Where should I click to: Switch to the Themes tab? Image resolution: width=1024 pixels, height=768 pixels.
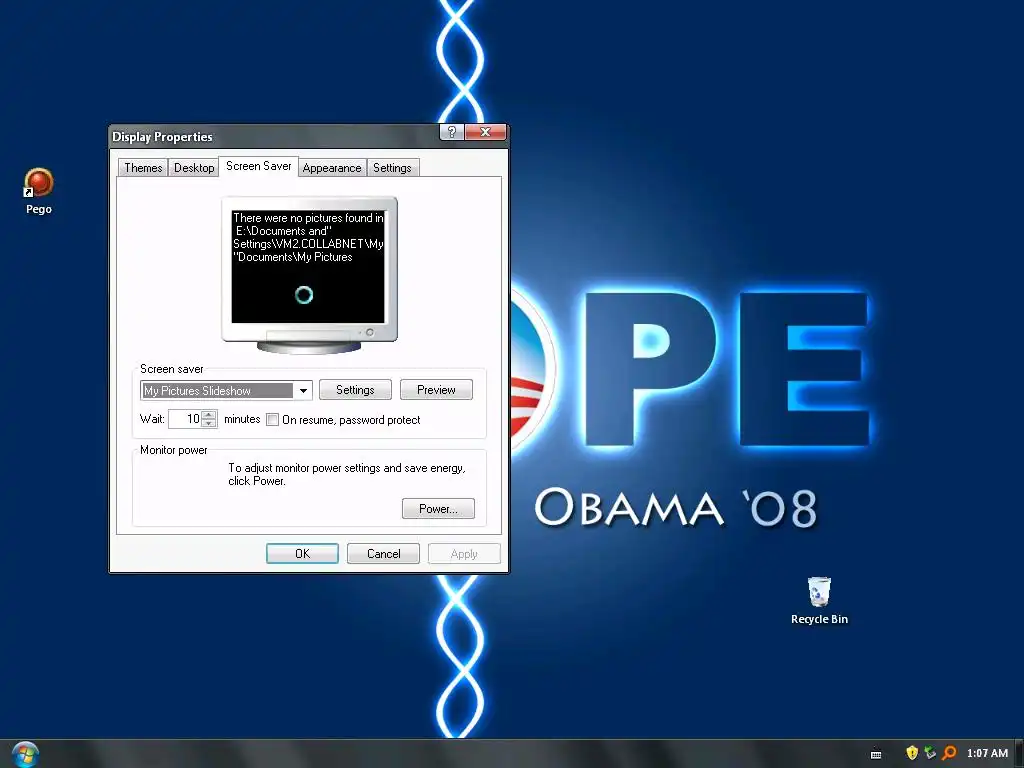coord(143,168)
